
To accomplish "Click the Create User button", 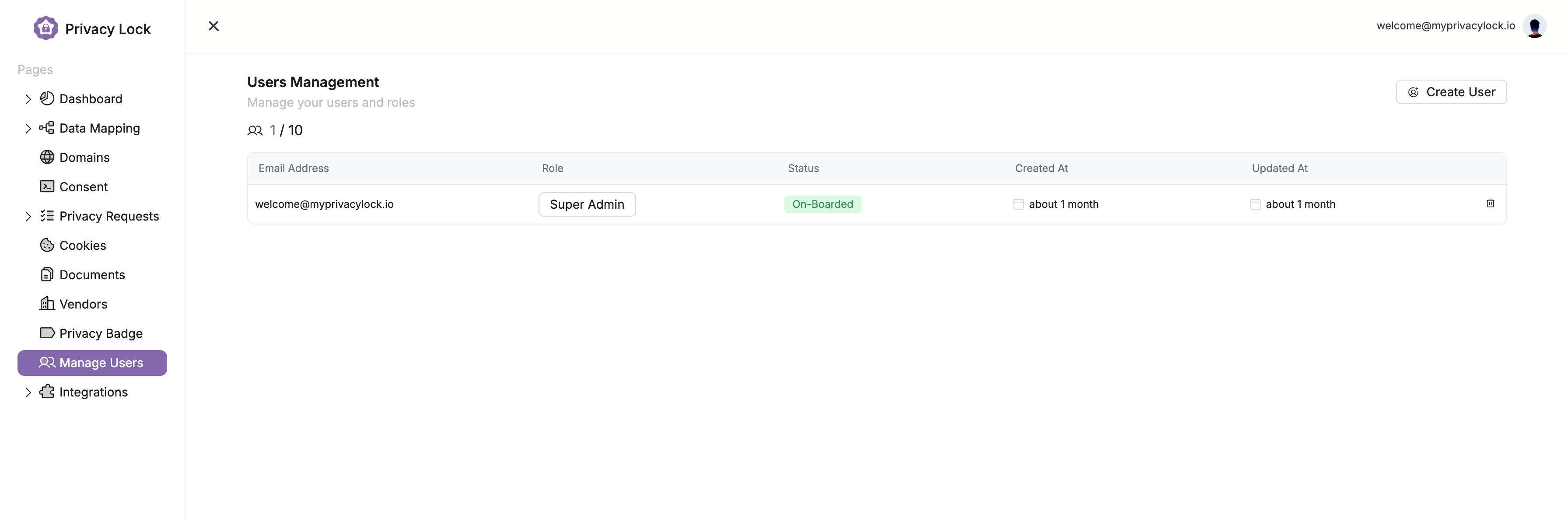I will coord(1451,91).
